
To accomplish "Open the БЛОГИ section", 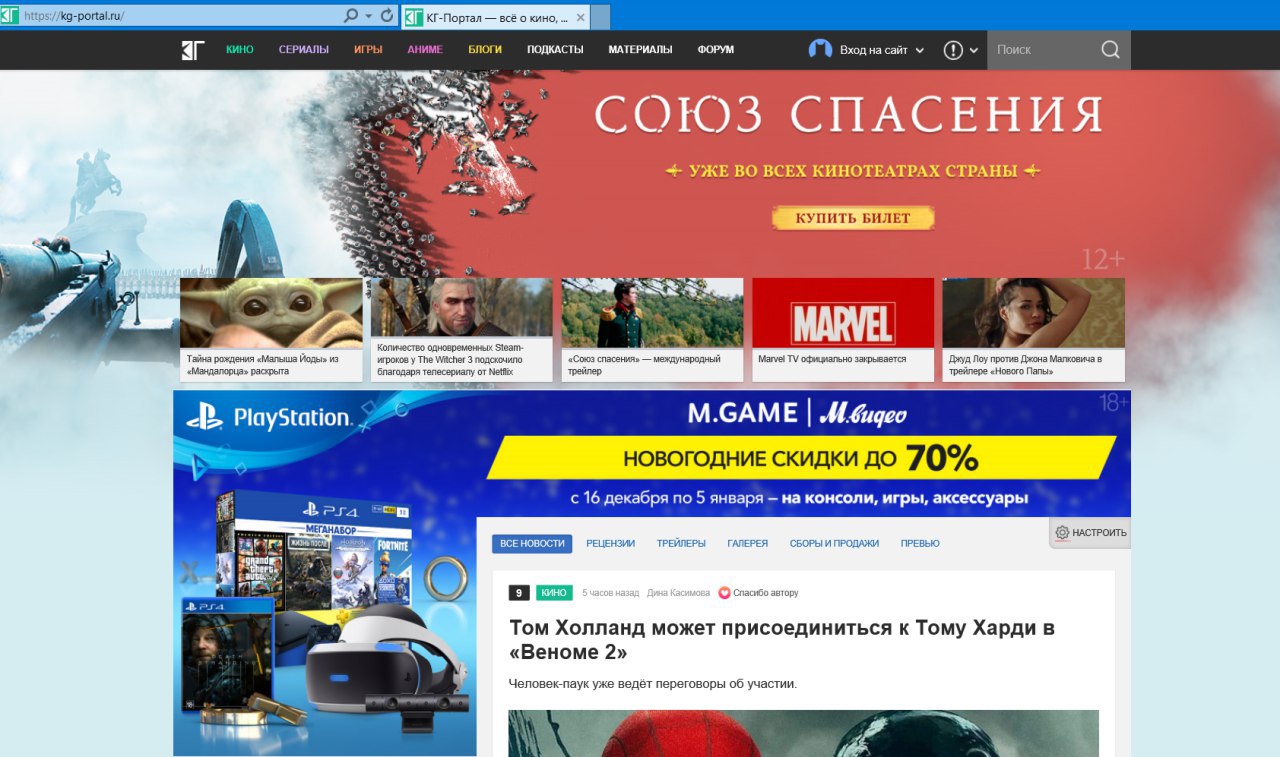I will pos(485,50).
